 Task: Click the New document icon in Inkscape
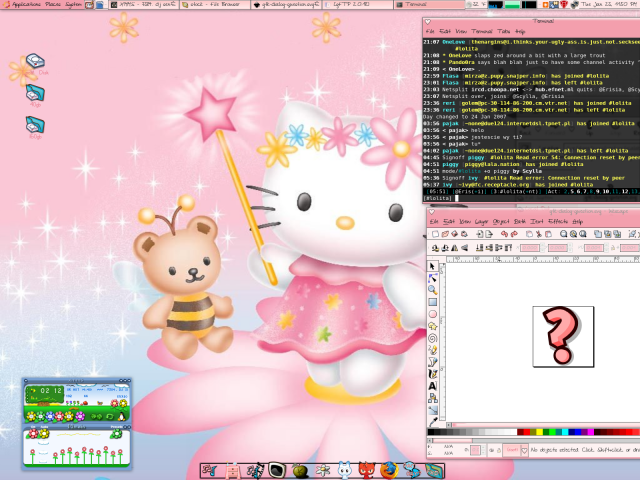(x=435, y=234)
